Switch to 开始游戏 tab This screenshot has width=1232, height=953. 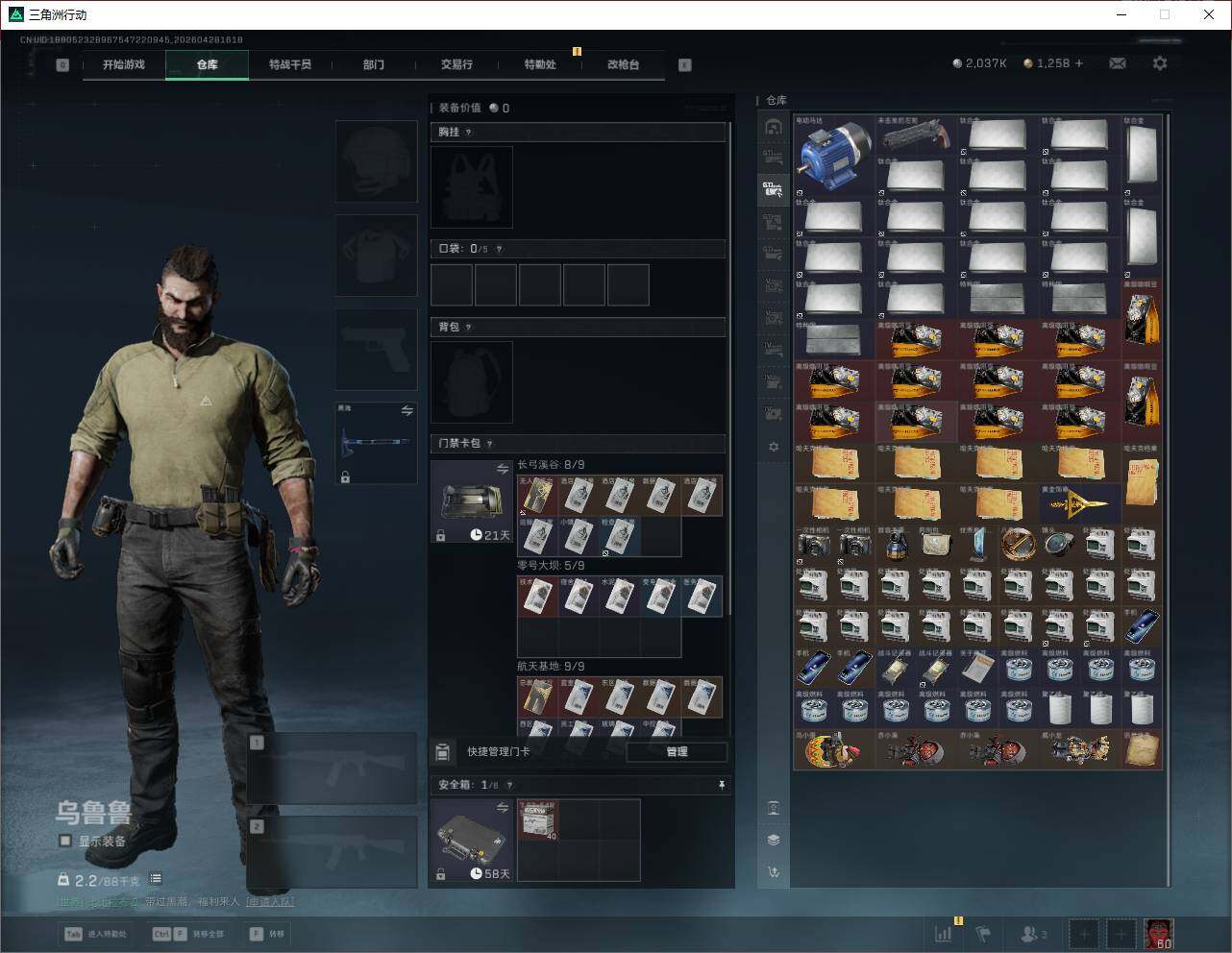coord(124,64)
